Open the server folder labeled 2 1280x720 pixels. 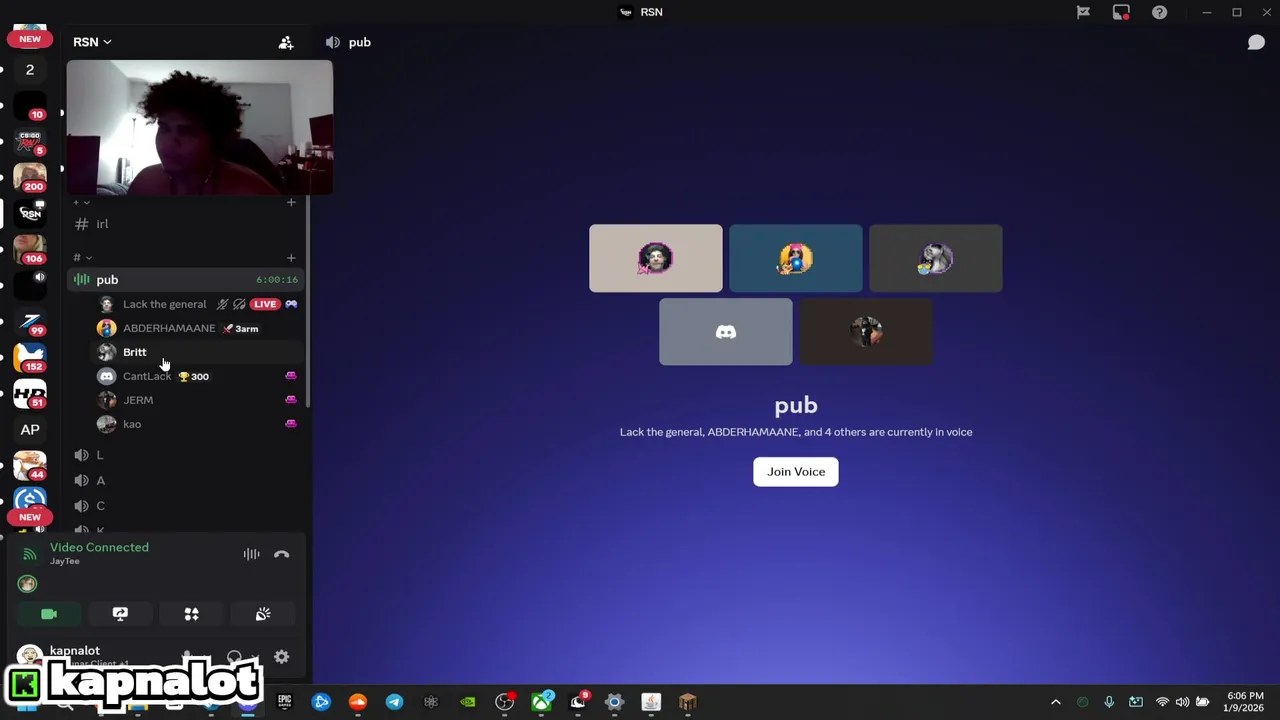coord(30,69)
